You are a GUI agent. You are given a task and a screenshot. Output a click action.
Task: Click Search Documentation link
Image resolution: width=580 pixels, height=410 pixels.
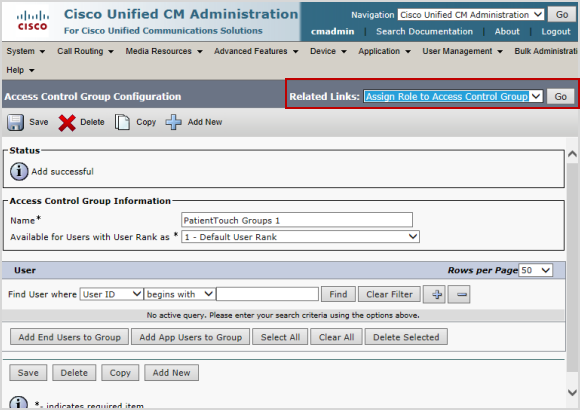pos(424,31)
